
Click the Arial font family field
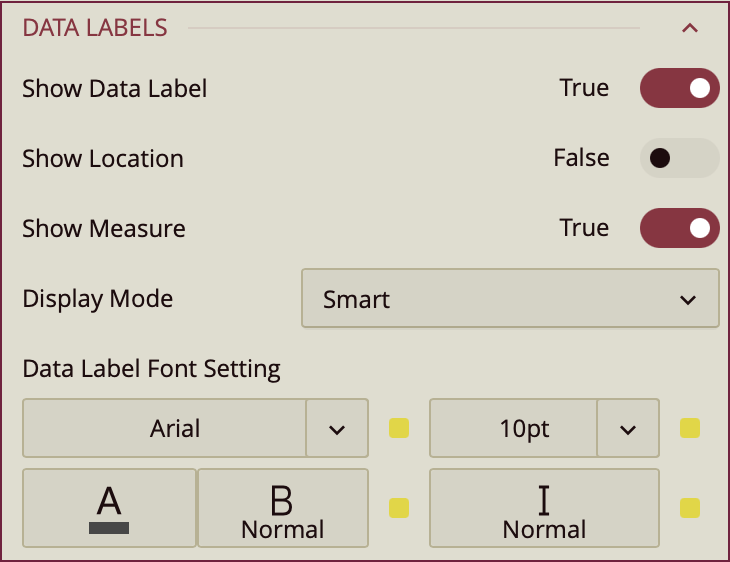(165, 429)
